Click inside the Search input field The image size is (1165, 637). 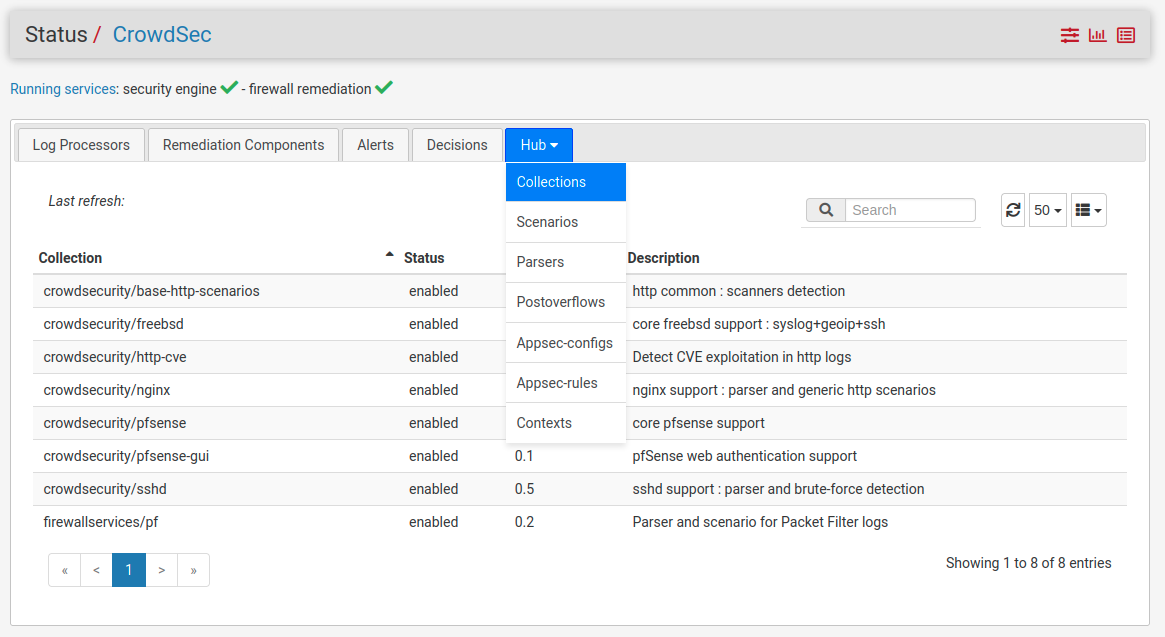[909, 210]
